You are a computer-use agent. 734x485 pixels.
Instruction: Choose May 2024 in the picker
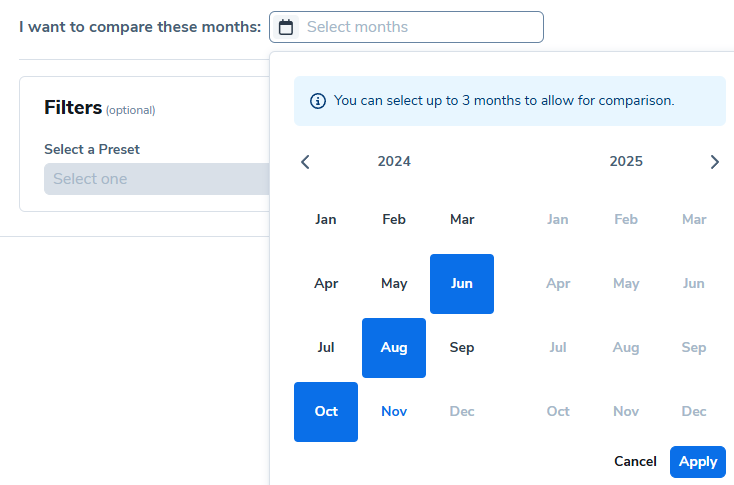point(394,284)
